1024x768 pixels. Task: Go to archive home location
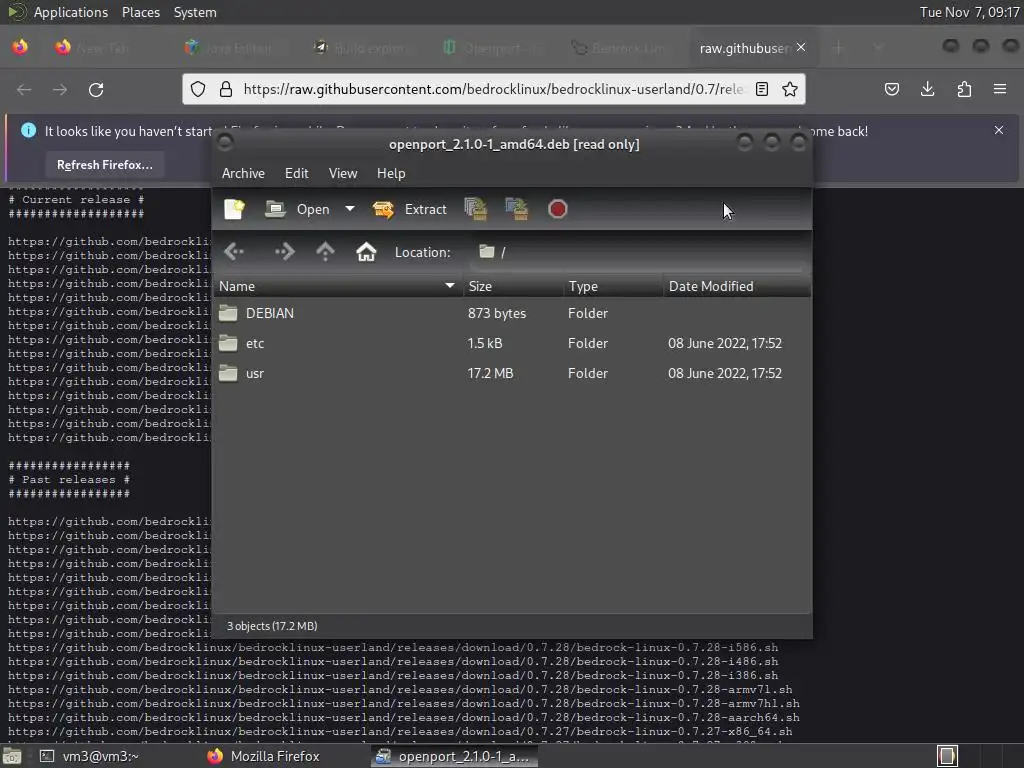366,252
